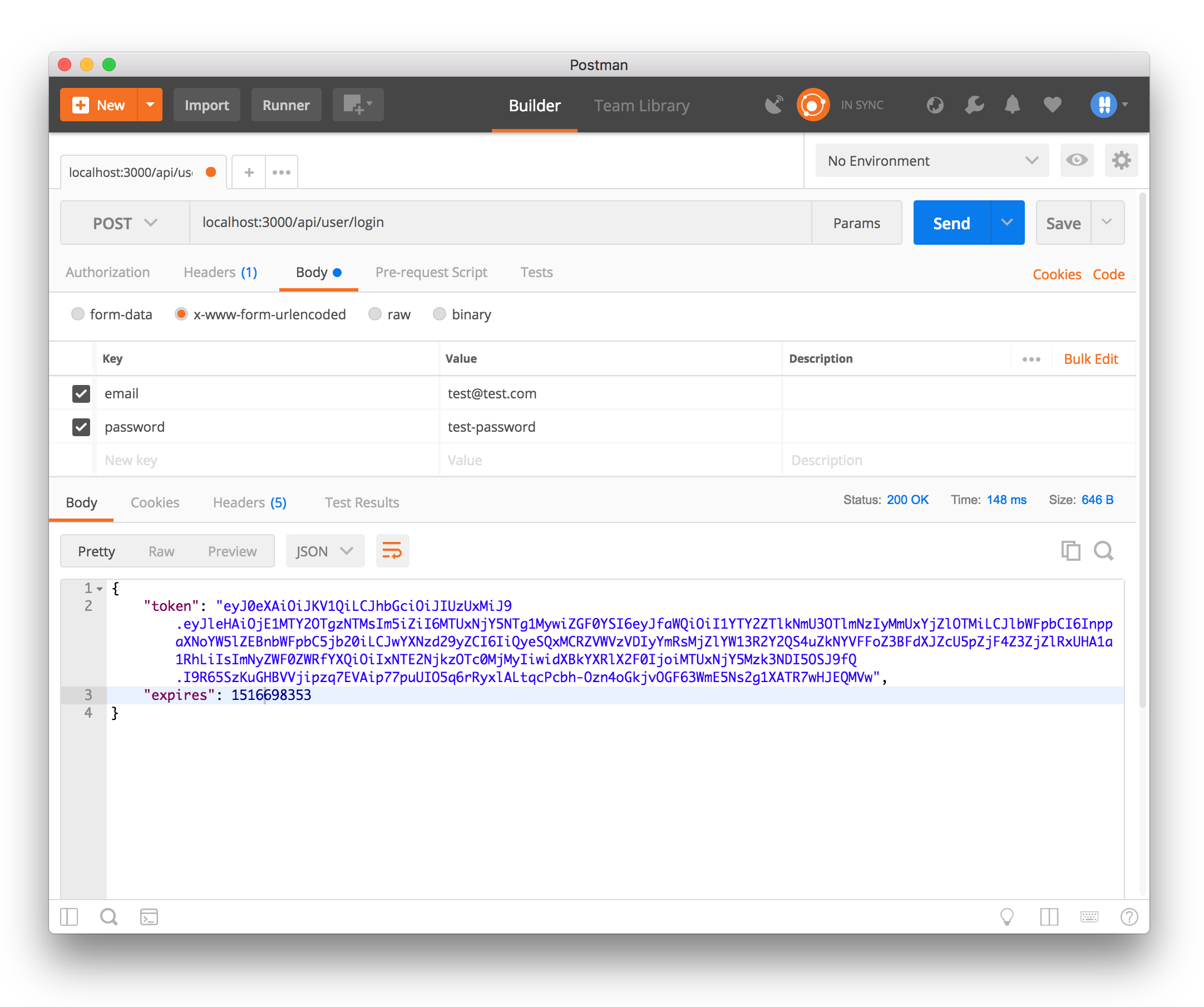Image resolution: width=1204 pixels, height=1007 pixels.
Task: Collapse JSON line 1 fold arrow
Action: point(100,589)
